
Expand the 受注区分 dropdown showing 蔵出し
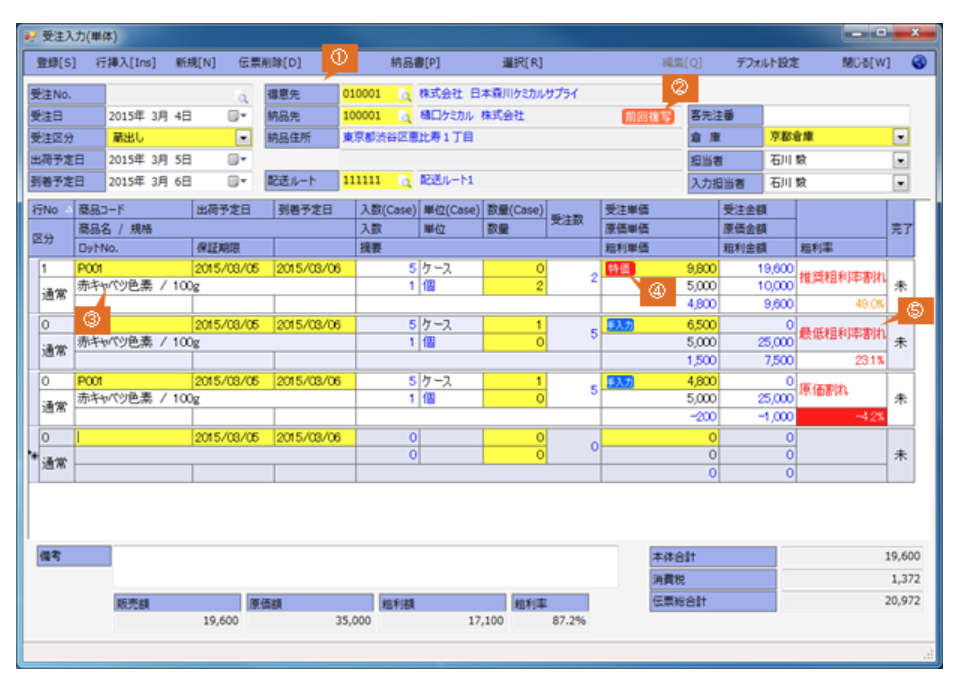[x=242, y=138]
